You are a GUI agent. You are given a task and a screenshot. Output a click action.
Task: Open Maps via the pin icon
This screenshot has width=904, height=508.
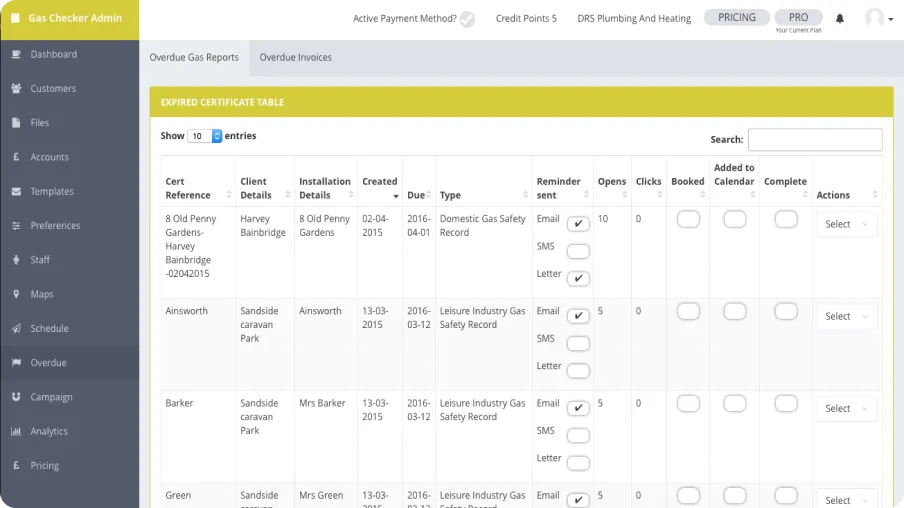pyautogui.click(x=16, y=294)
